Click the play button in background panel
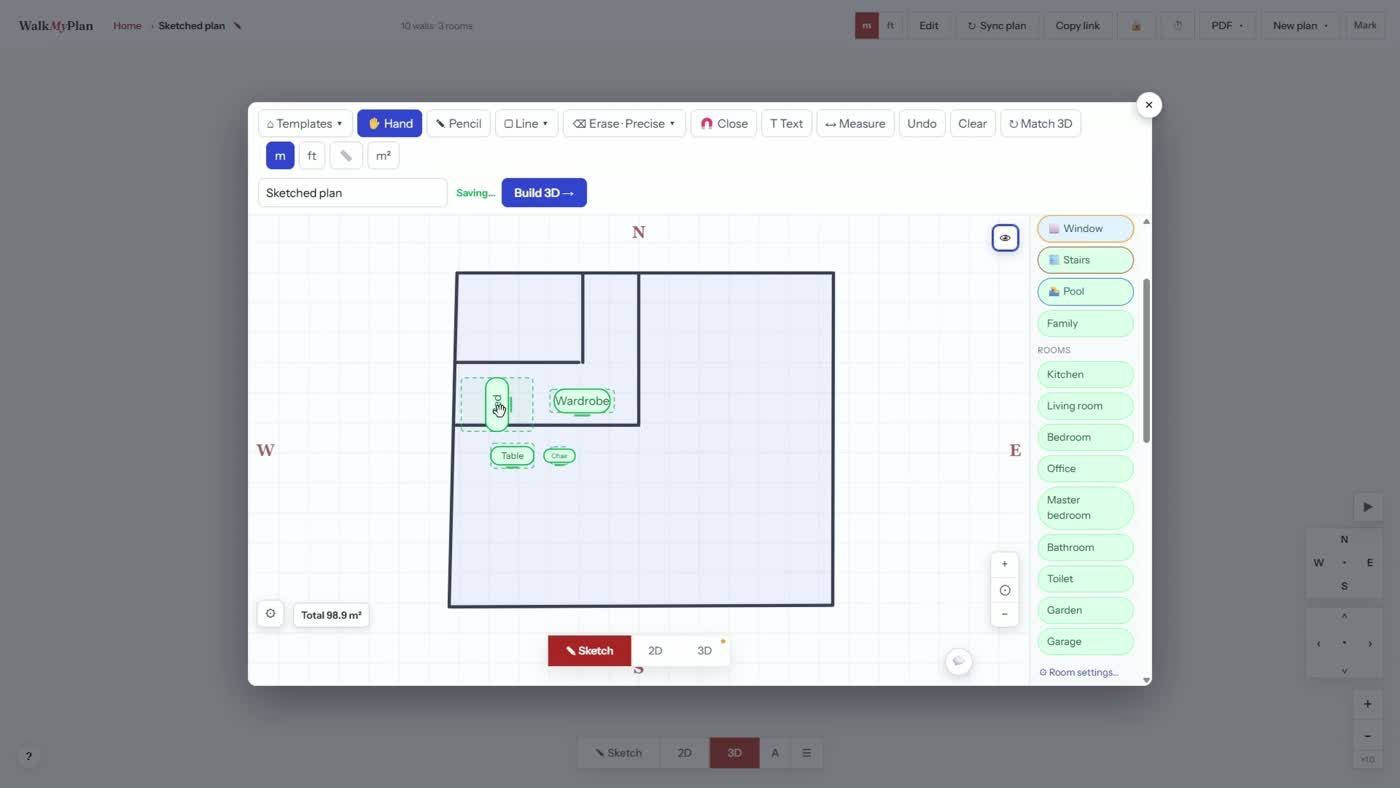 [x=1367, y=507]
